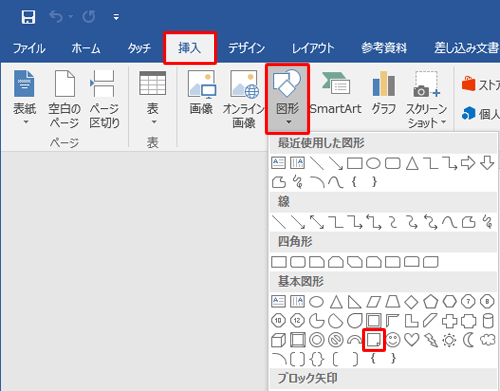Click the 画像 picture button

201,93
